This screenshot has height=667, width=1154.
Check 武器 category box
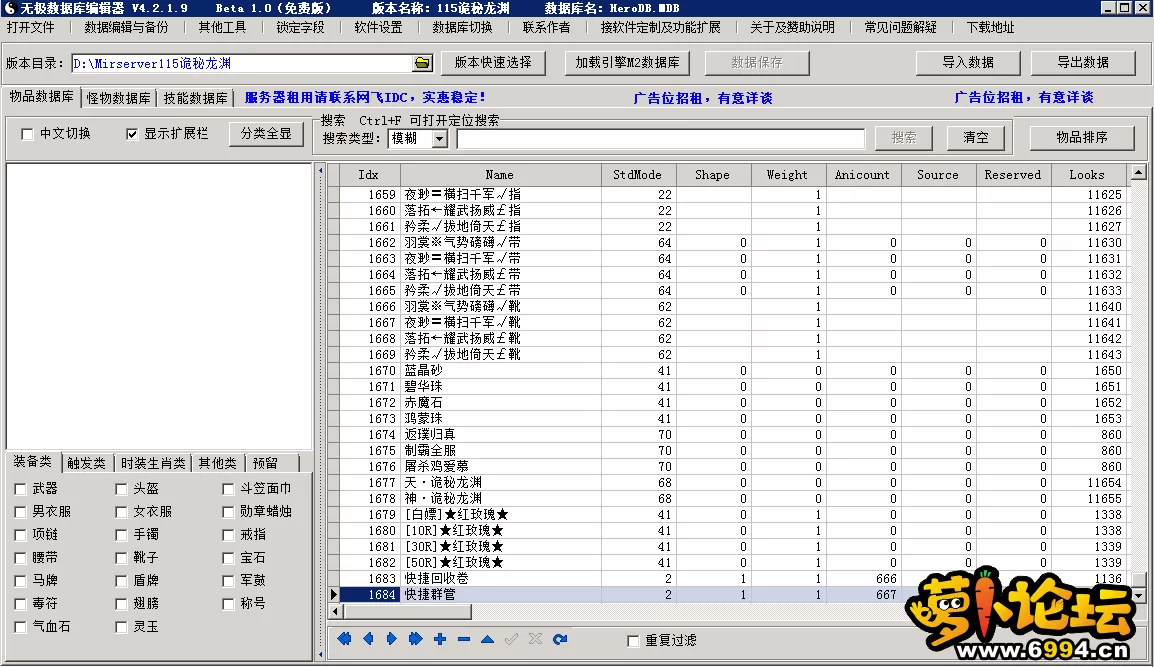click(21, 489)
